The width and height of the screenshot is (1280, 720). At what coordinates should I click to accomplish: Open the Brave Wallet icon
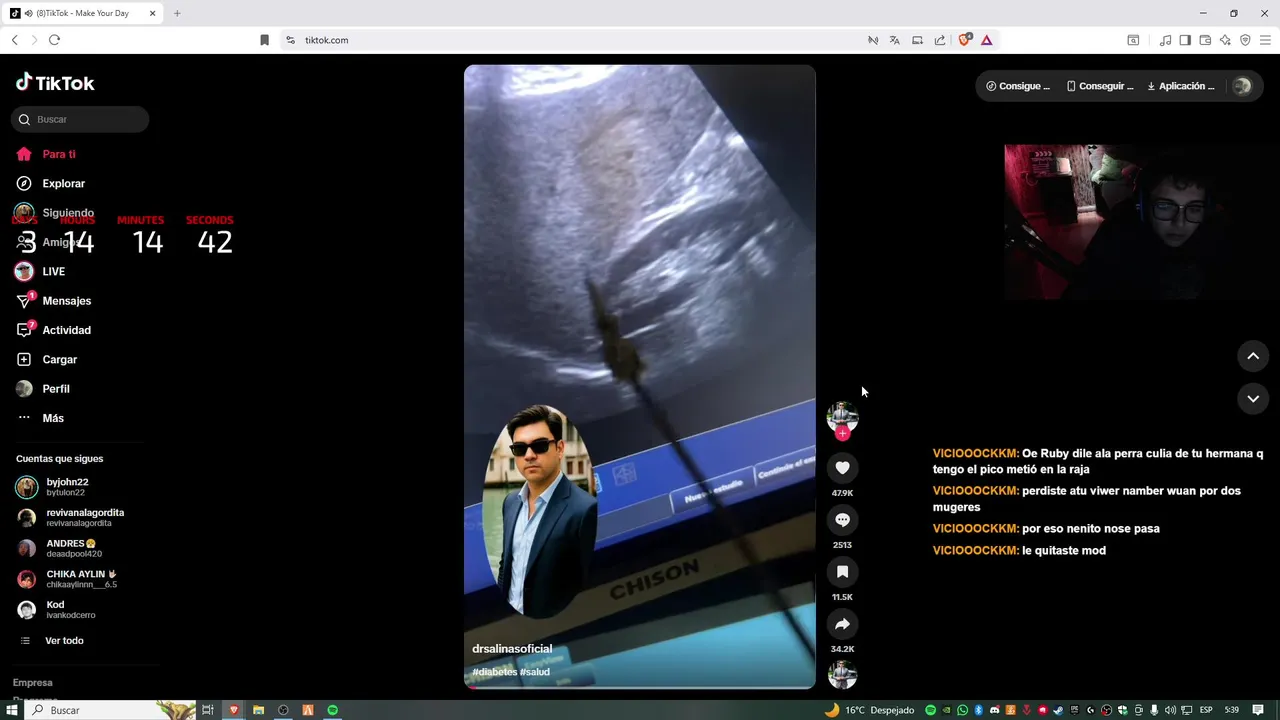1205,40
